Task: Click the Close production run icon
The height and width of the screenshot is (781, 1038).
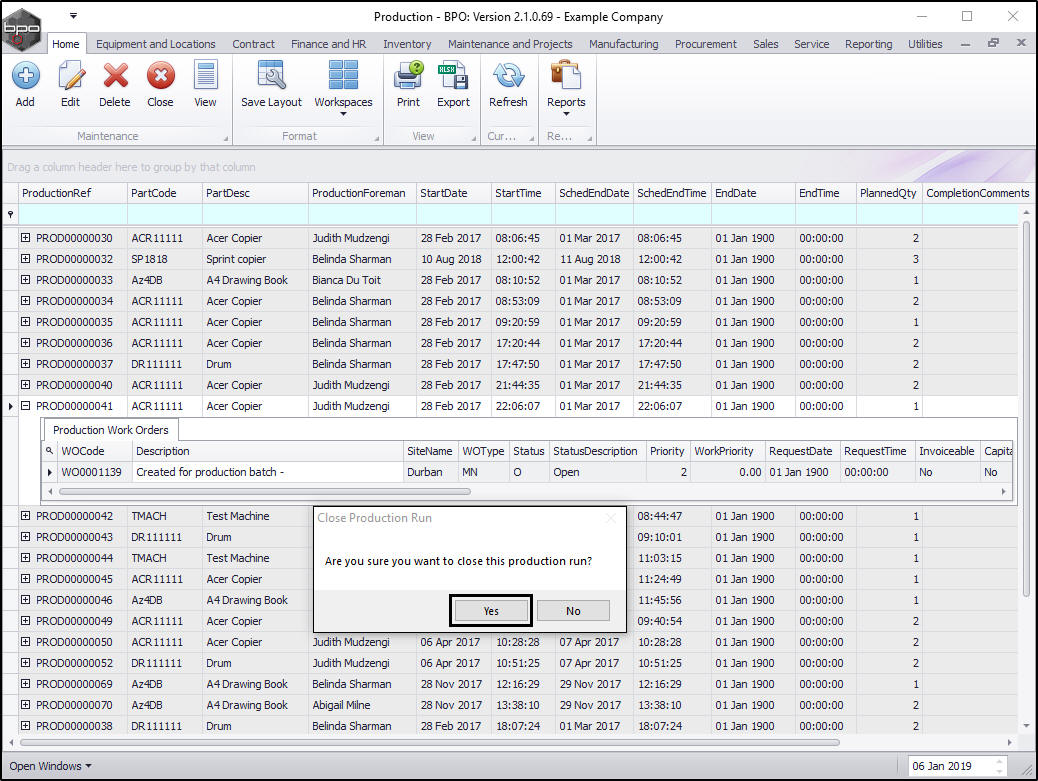Action: (x=160, y=84)
